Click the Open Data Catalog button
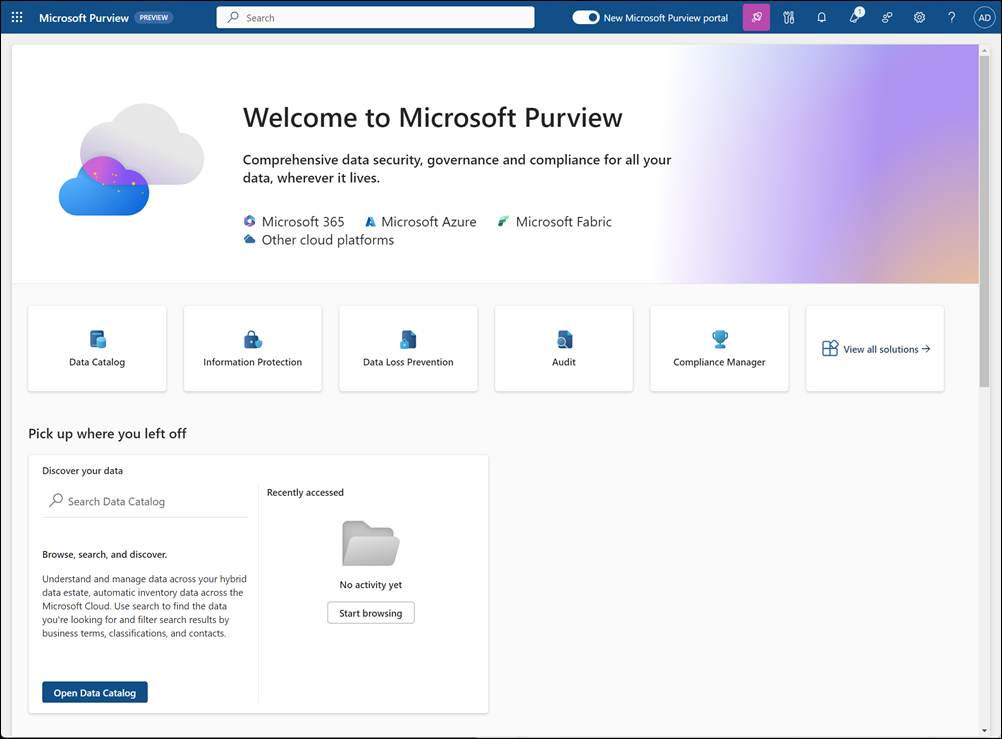The height and width of the screenshot is (739, 1002). coord(94,691)
